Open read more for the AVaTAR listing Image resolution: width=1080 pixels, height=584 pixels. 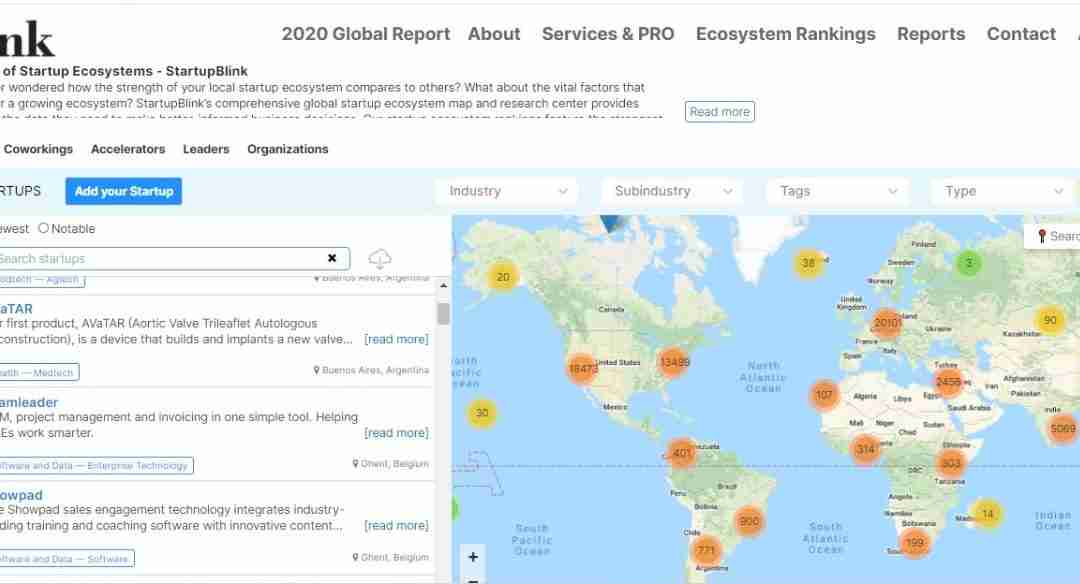coord(396,339)
